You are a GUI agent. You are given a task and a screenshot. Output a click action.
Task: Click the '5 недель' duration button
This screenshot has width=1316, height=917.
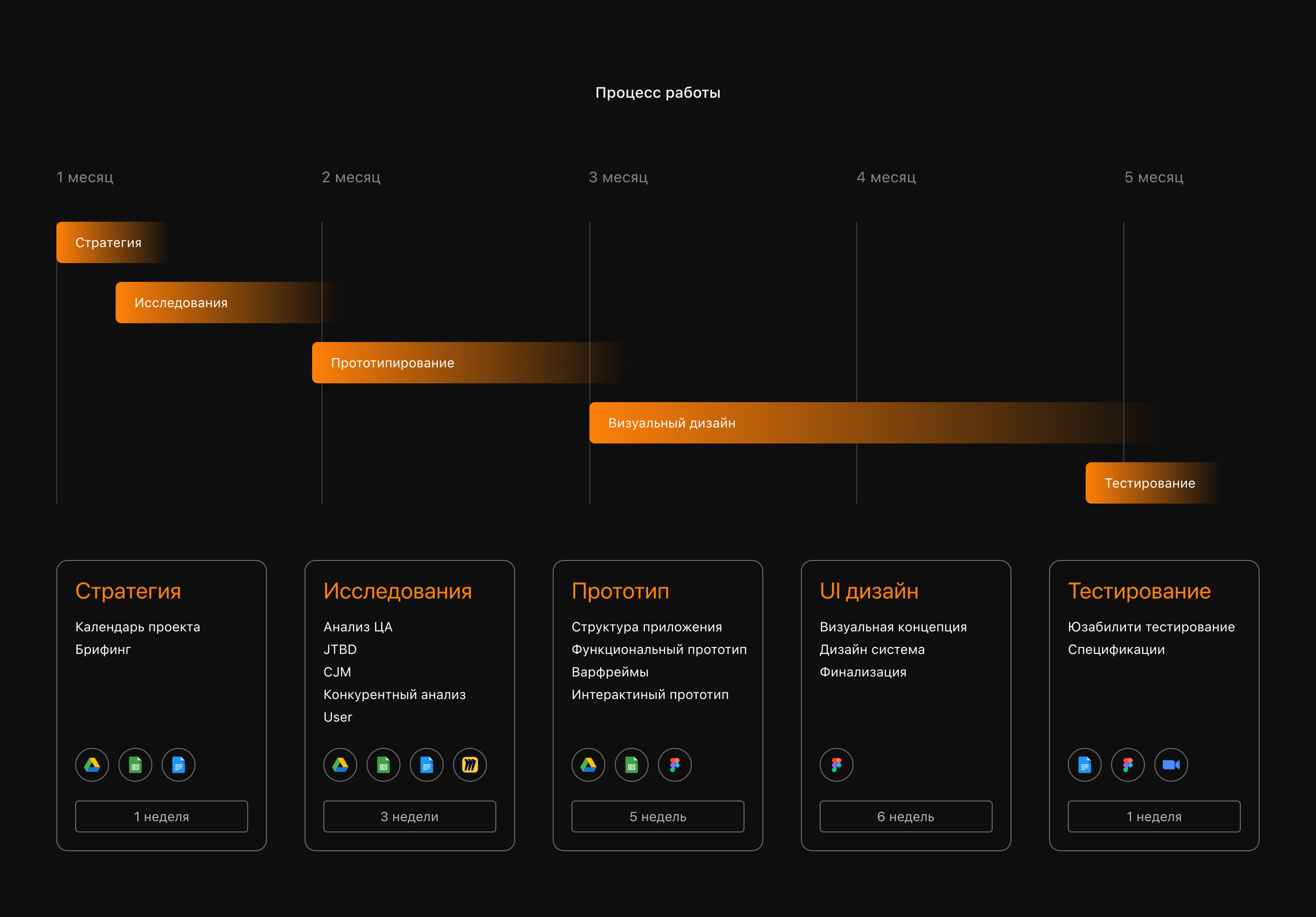pos(658,816)
